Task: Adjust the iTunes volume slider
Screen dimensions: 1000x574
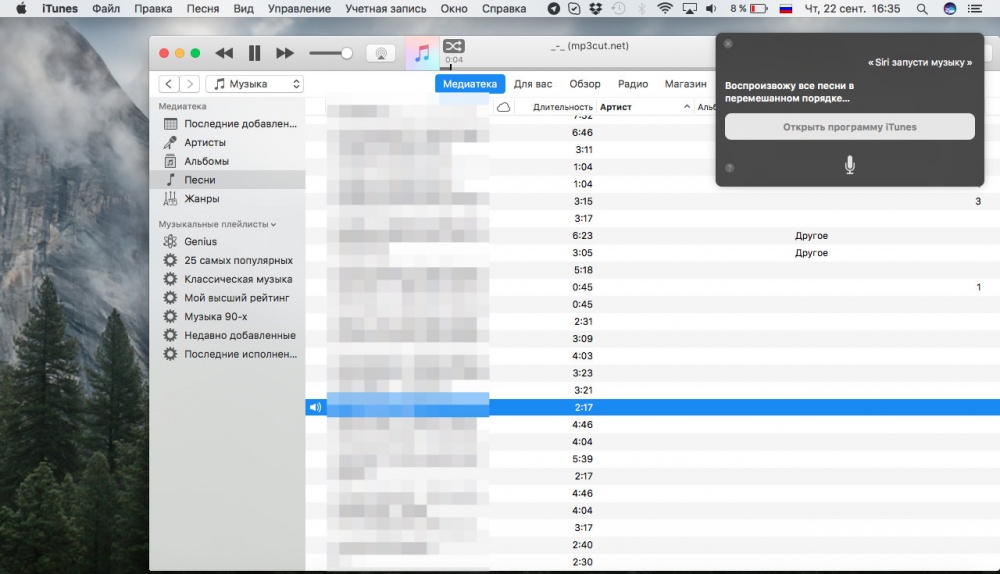Action: [x=331, y=54]
